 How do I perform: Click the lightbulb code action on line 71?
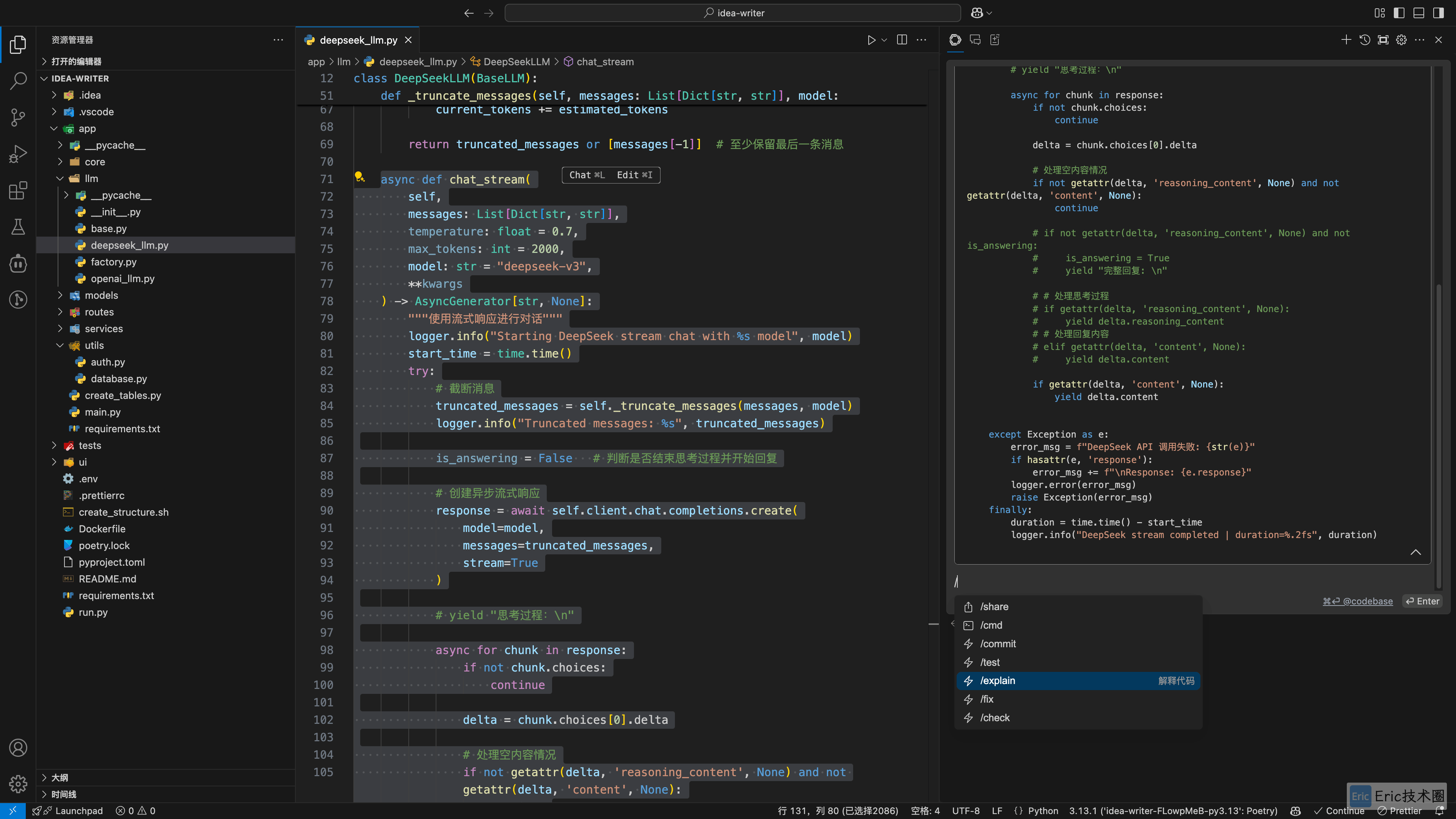point(359,177)
